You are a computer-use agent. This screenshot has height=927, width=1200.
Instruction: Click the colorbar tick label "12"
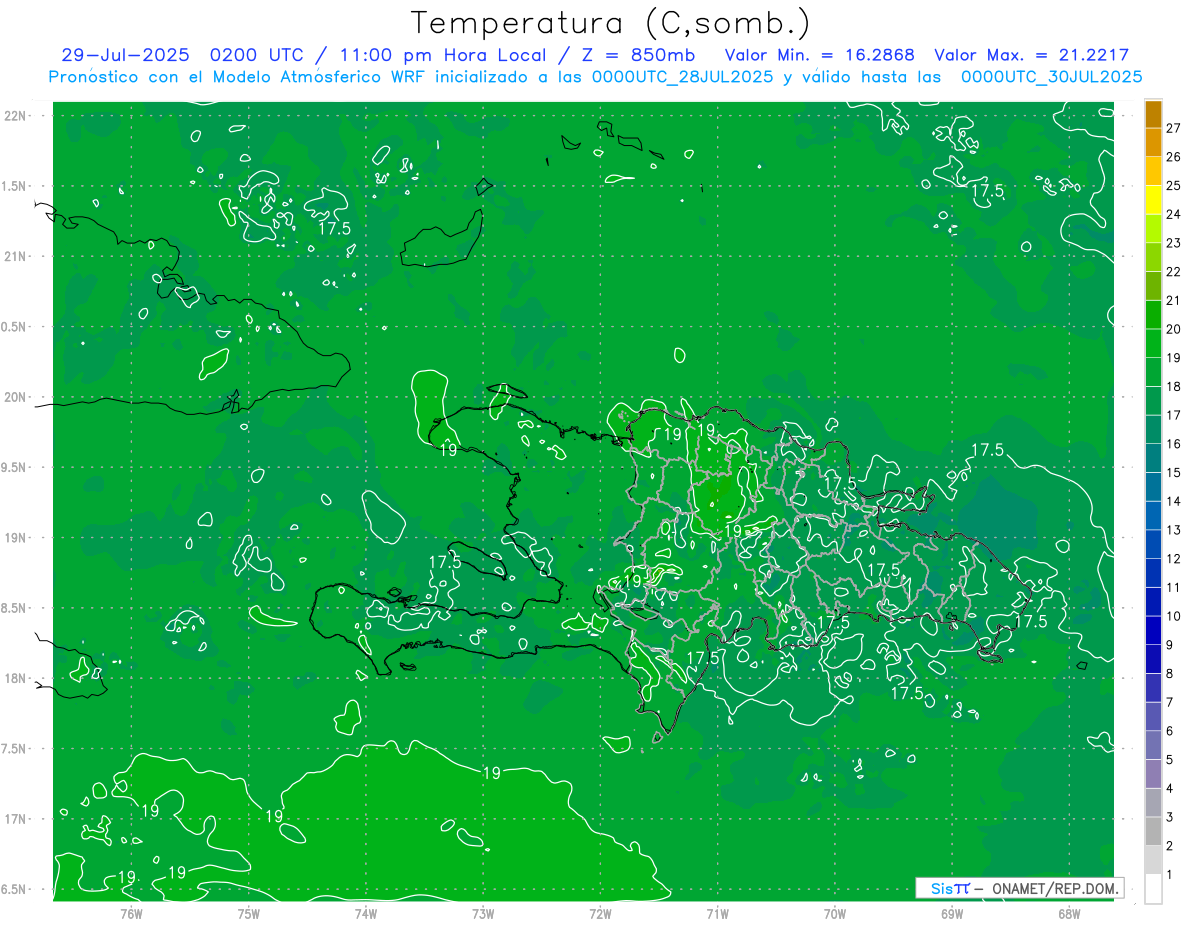pyautogui.click(x=1173, y=559)
